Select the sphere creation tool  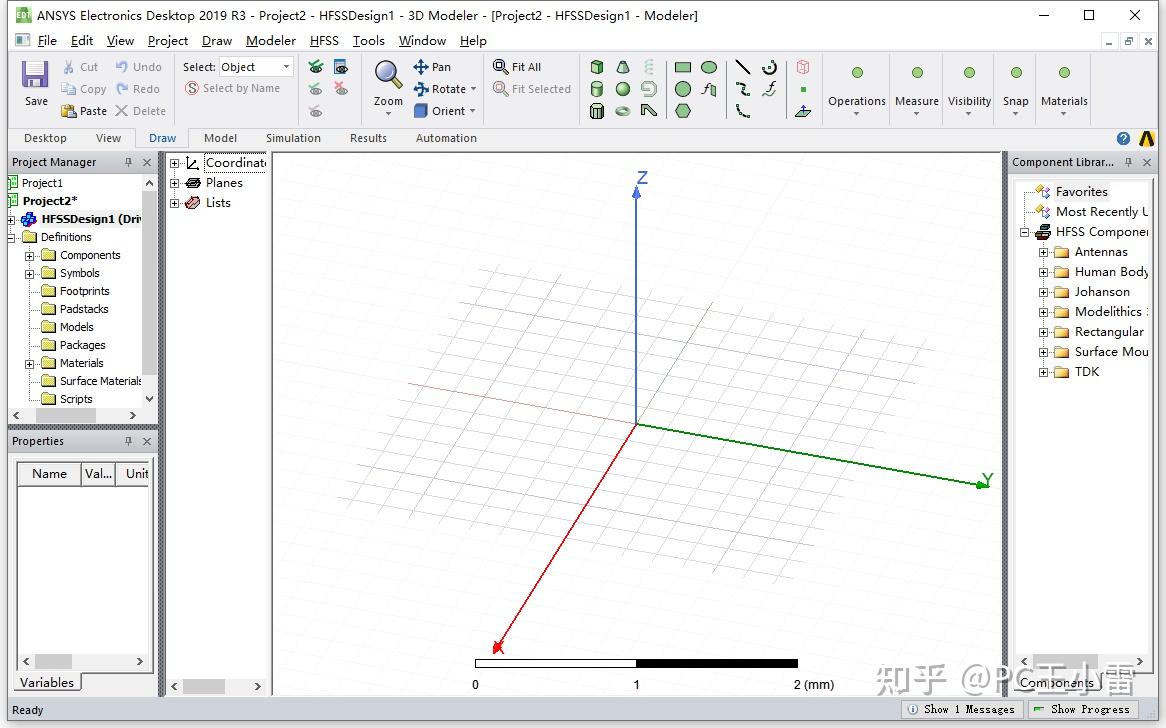click(x=622, y=89)
